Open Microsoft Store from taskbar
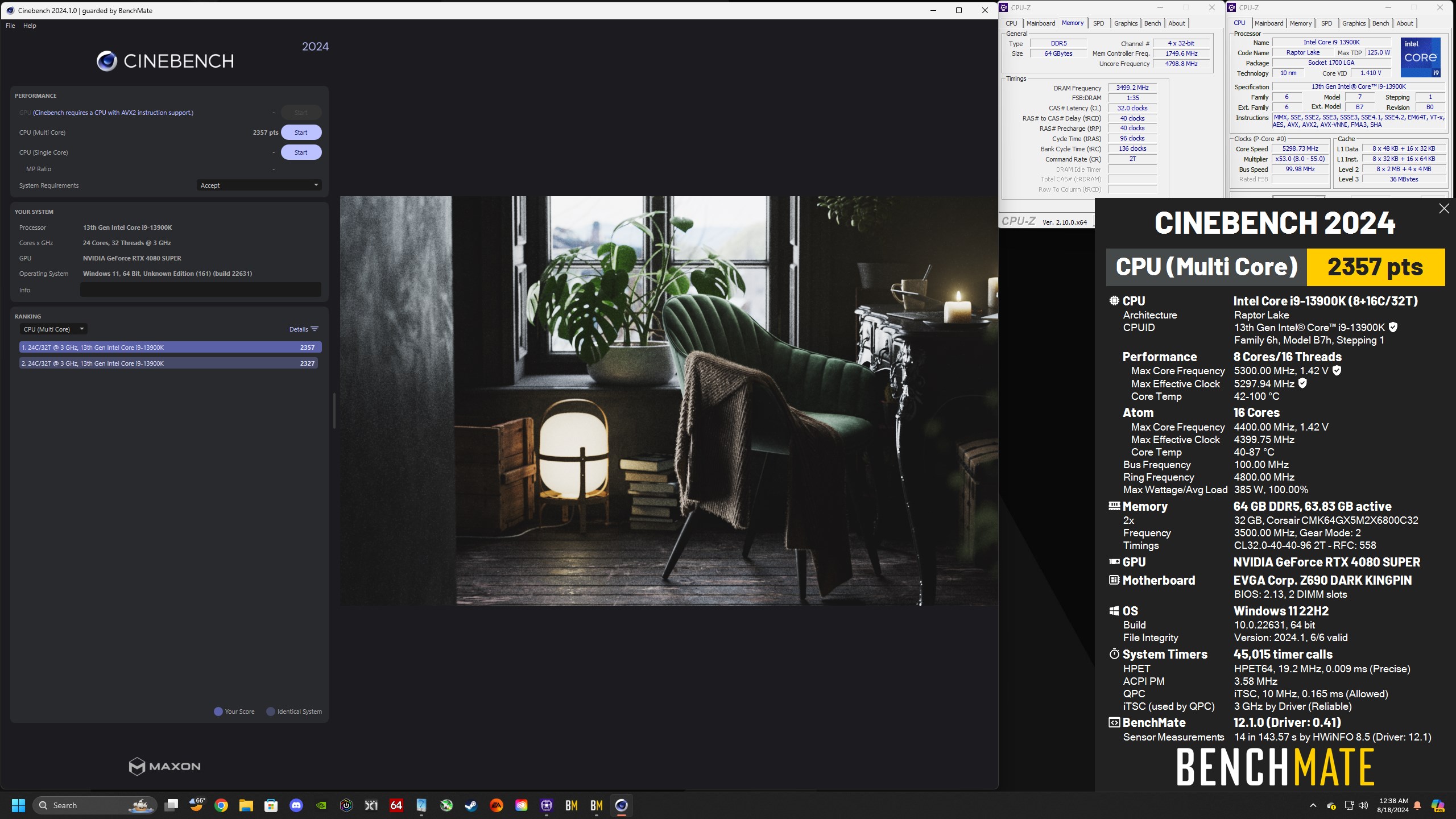The height and width of the screenshot is (819, 1456). pyautogui.click(x=271, y=805)
